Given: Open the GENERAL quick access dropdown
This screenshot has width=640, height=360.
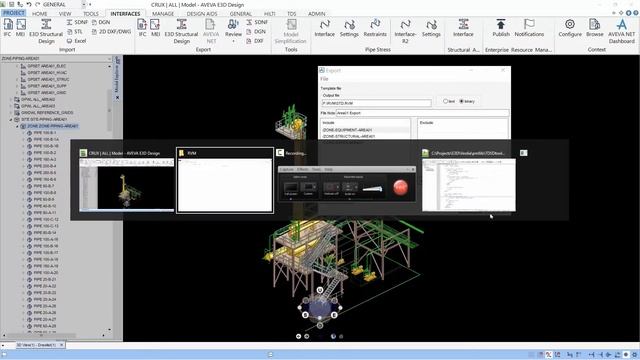Looking at the screenshot, I should [84, 4].
